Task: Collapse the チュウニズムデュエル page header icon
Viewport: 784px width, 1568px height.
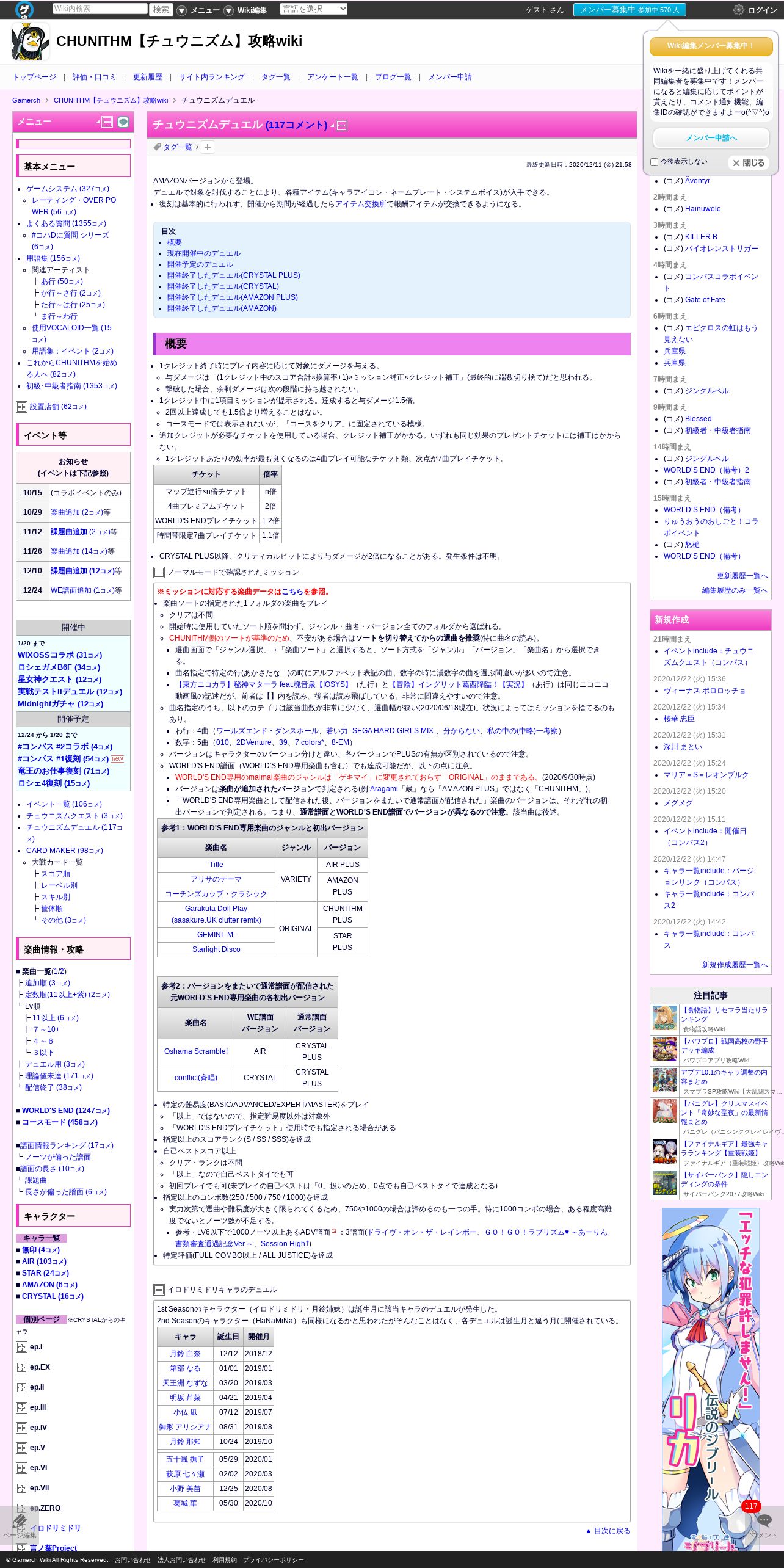Action: click(x=342, y=126)
